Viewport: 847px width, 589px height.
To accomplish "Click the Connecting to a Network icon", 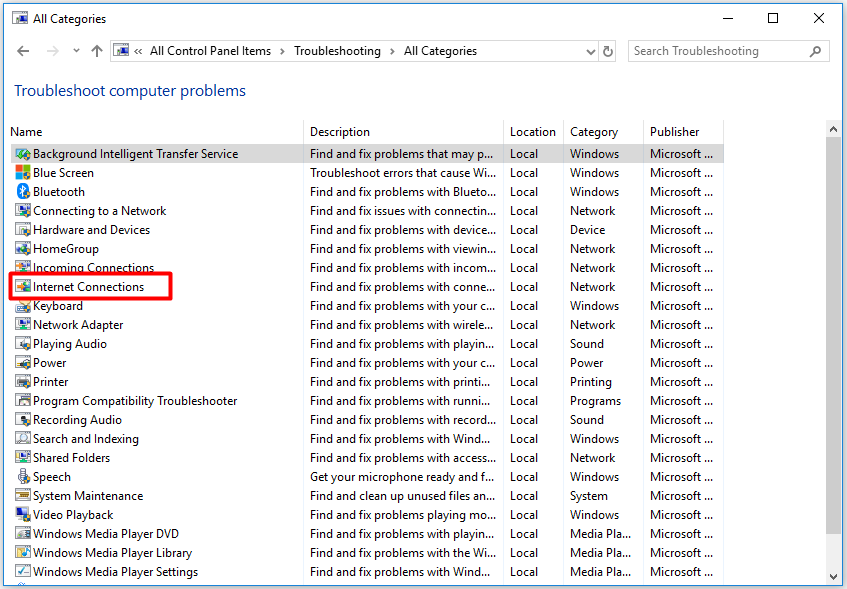I will (23, 211).
